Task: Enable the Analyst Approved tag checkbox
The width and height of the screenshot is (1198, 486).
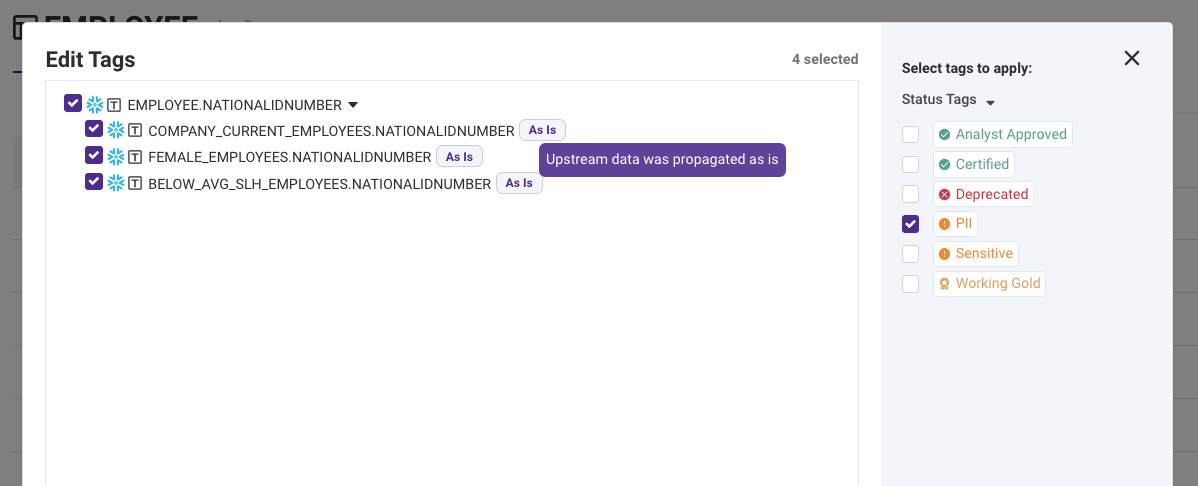Action: (x=910, y=134)
